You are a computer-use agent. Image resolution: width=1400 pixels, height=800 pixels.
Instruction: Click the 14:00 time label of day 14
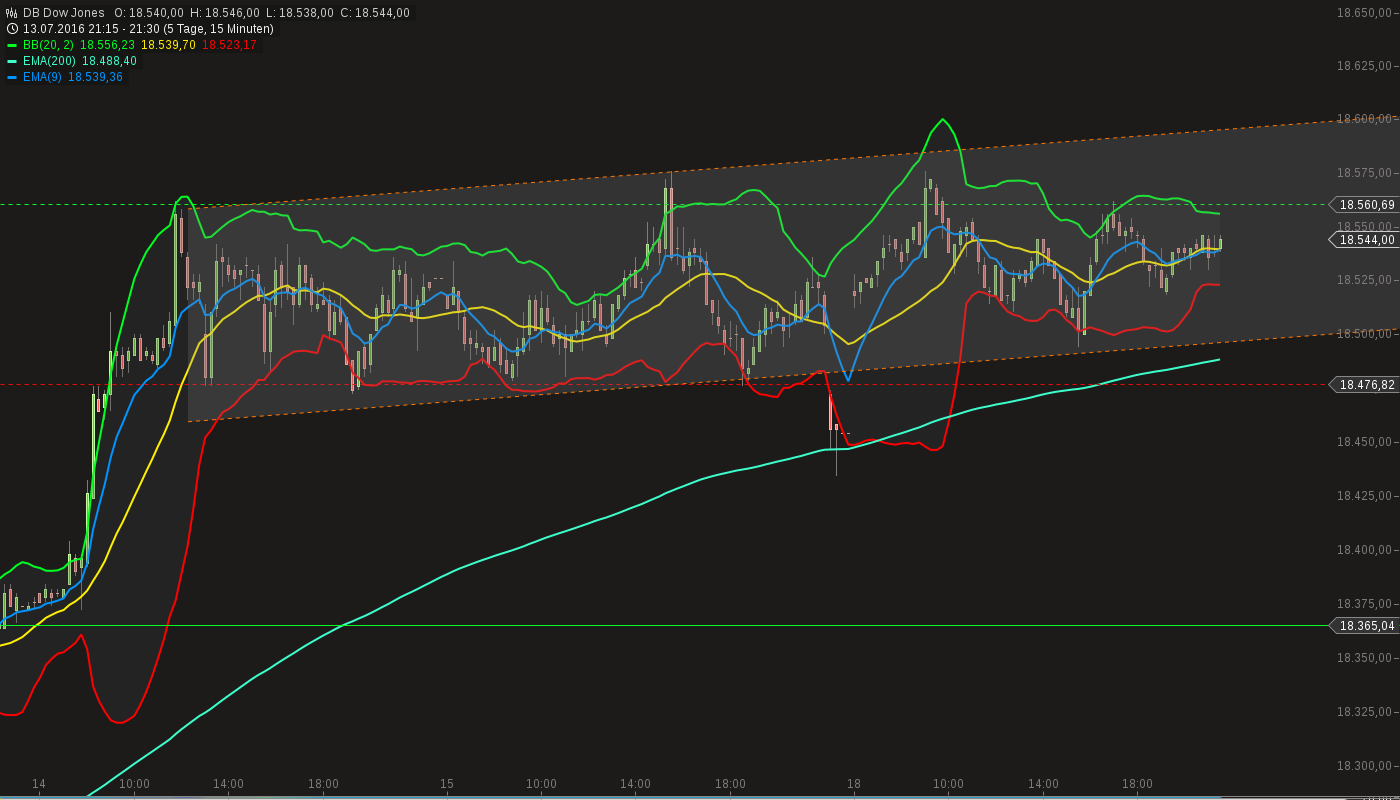pyautogui.click(x=228, y=784)
